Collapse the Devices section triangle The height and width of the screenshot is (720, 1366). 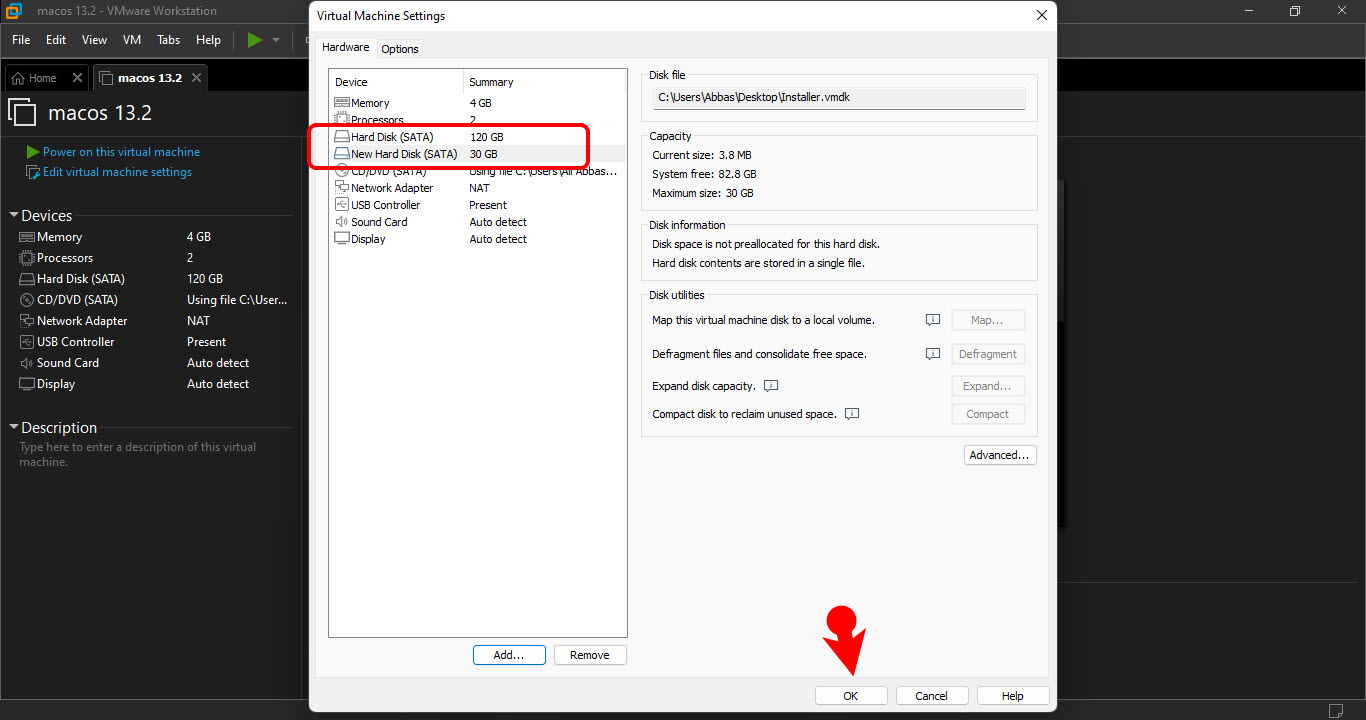click(x=14, y=215)
